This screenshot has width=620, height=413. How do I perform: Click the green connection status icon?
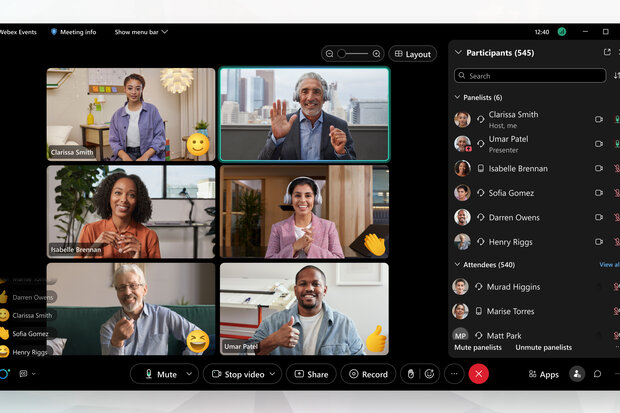561,32
